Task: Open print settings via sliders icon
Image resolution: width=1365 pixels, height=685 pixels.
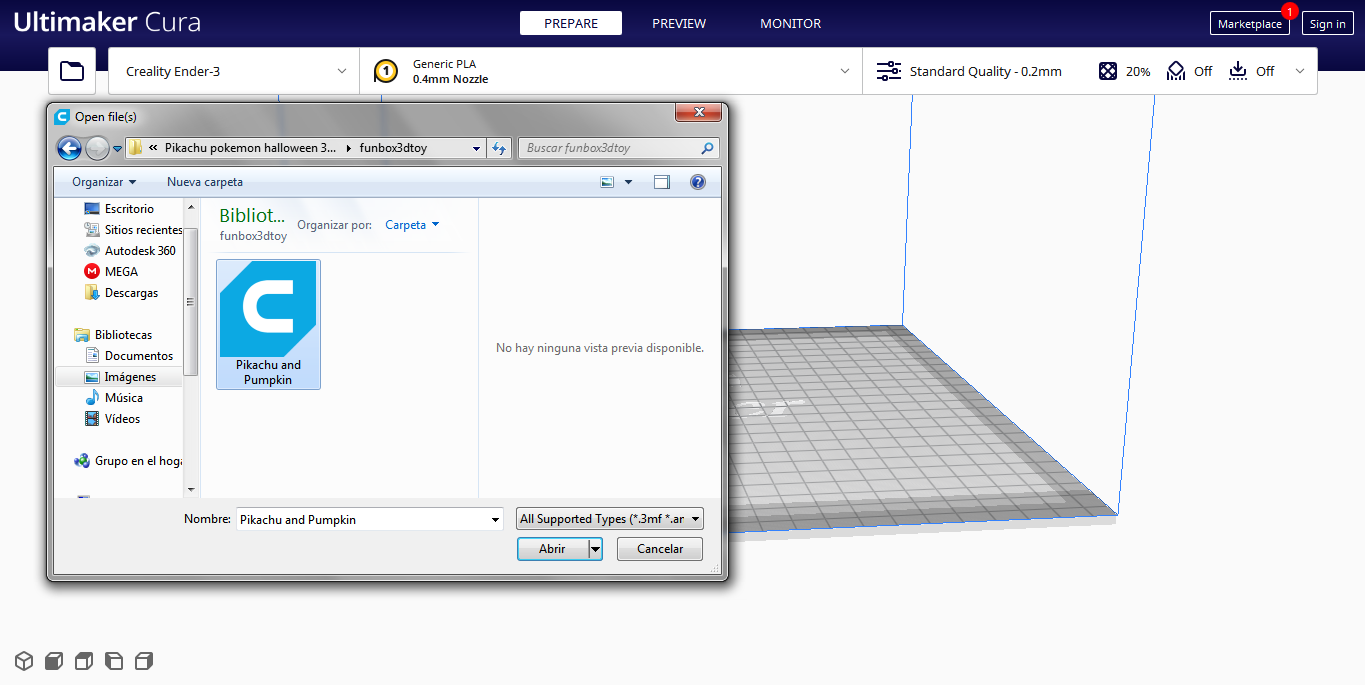Action: pyautogui.click(x=888, y=71)
